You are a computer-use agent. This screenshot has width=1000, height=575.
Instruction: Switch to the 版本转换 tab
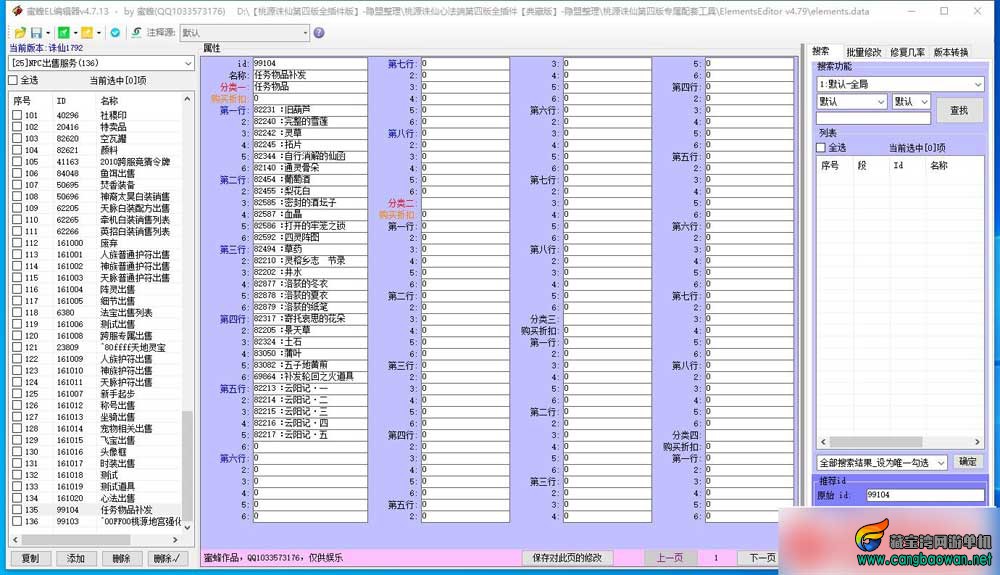[951, 52]
